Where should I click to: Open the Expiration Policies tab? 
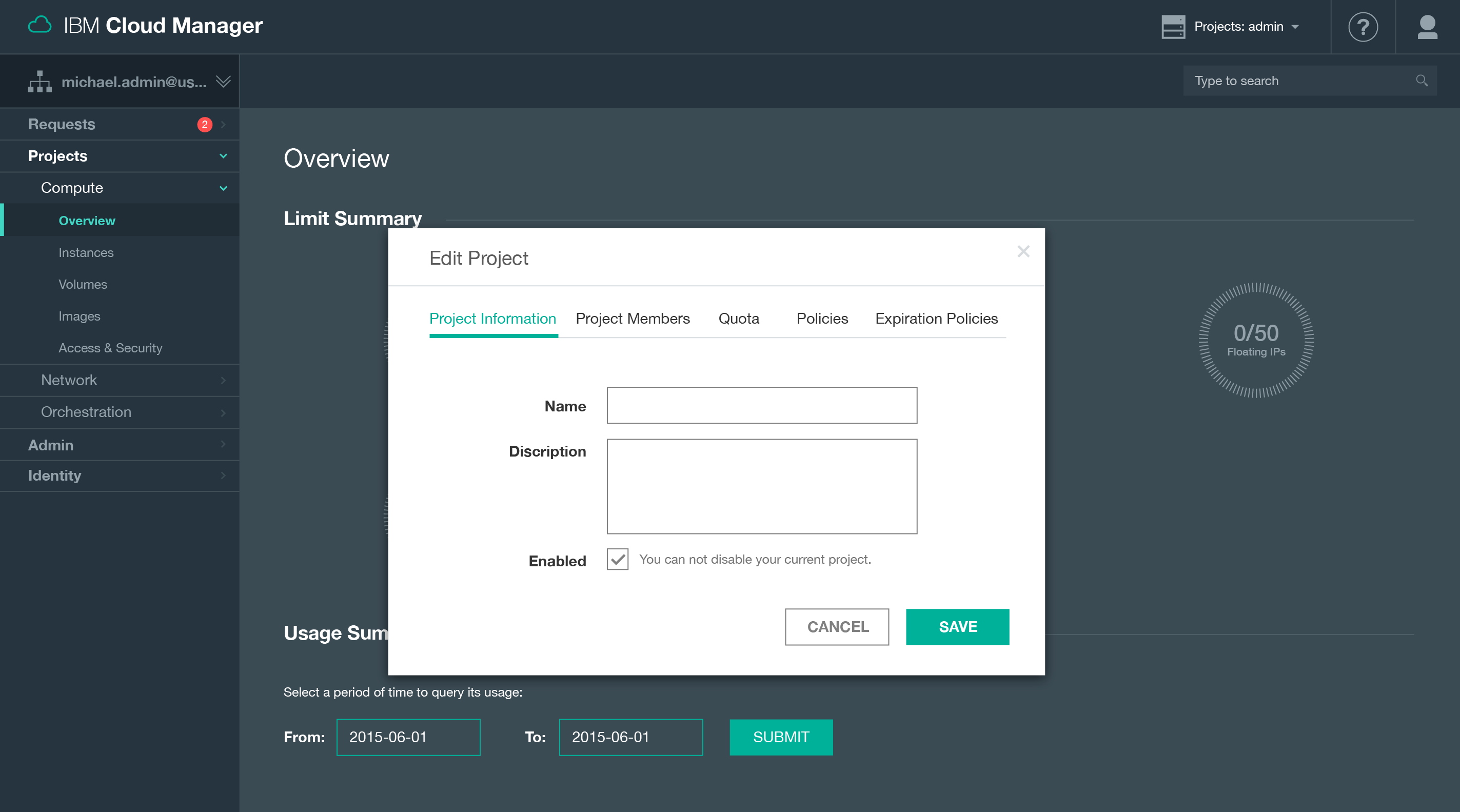coord(936,319)
